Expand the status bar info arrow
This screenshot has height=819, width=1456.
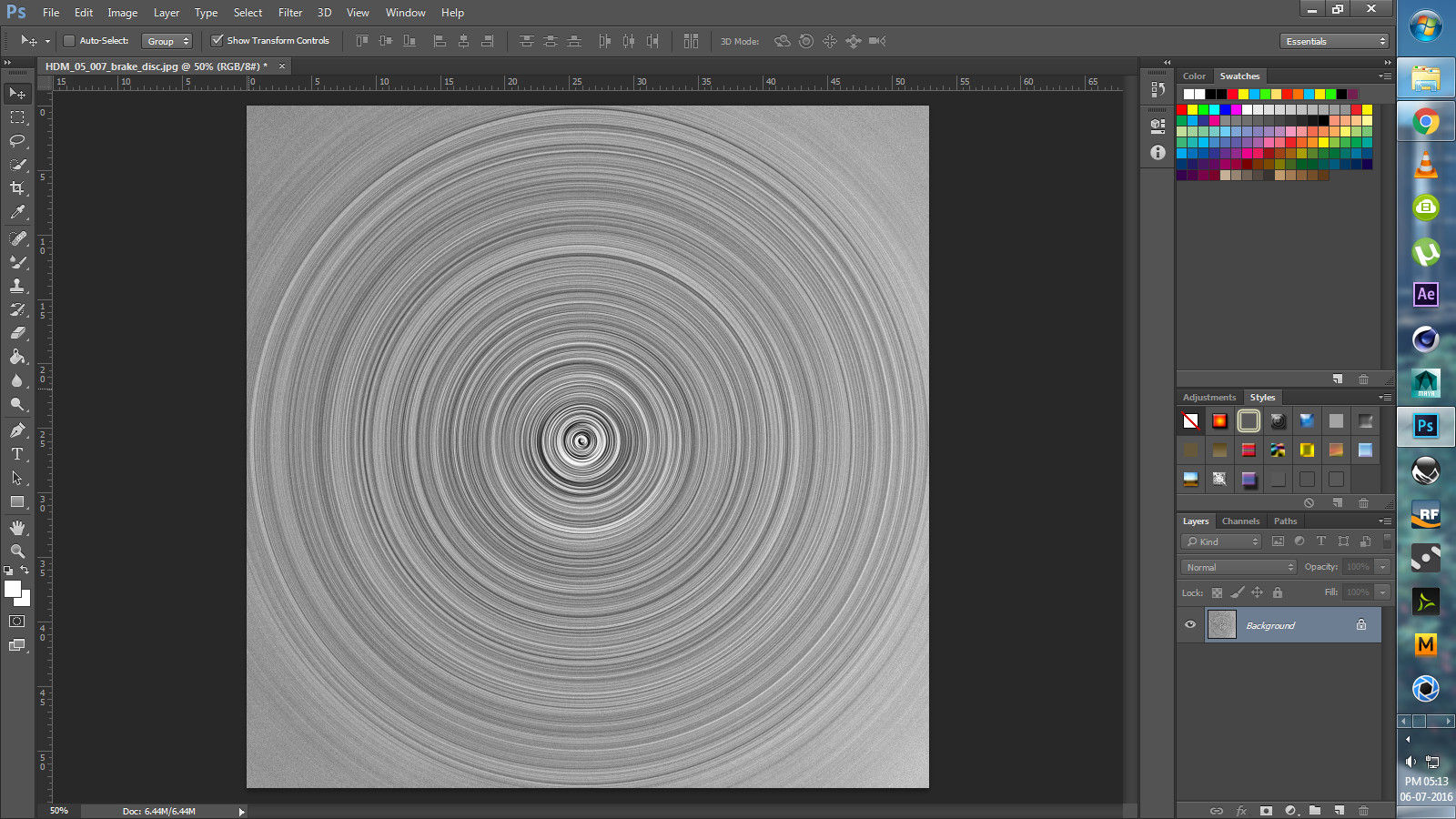(x=241, y=812)
